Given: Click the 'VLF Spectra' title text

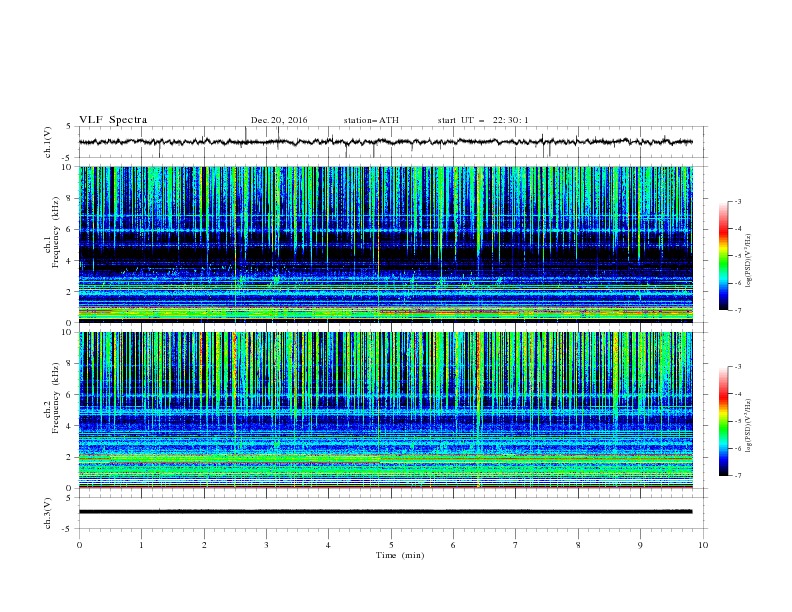Looking at the screenshot, I should (113, 120).
